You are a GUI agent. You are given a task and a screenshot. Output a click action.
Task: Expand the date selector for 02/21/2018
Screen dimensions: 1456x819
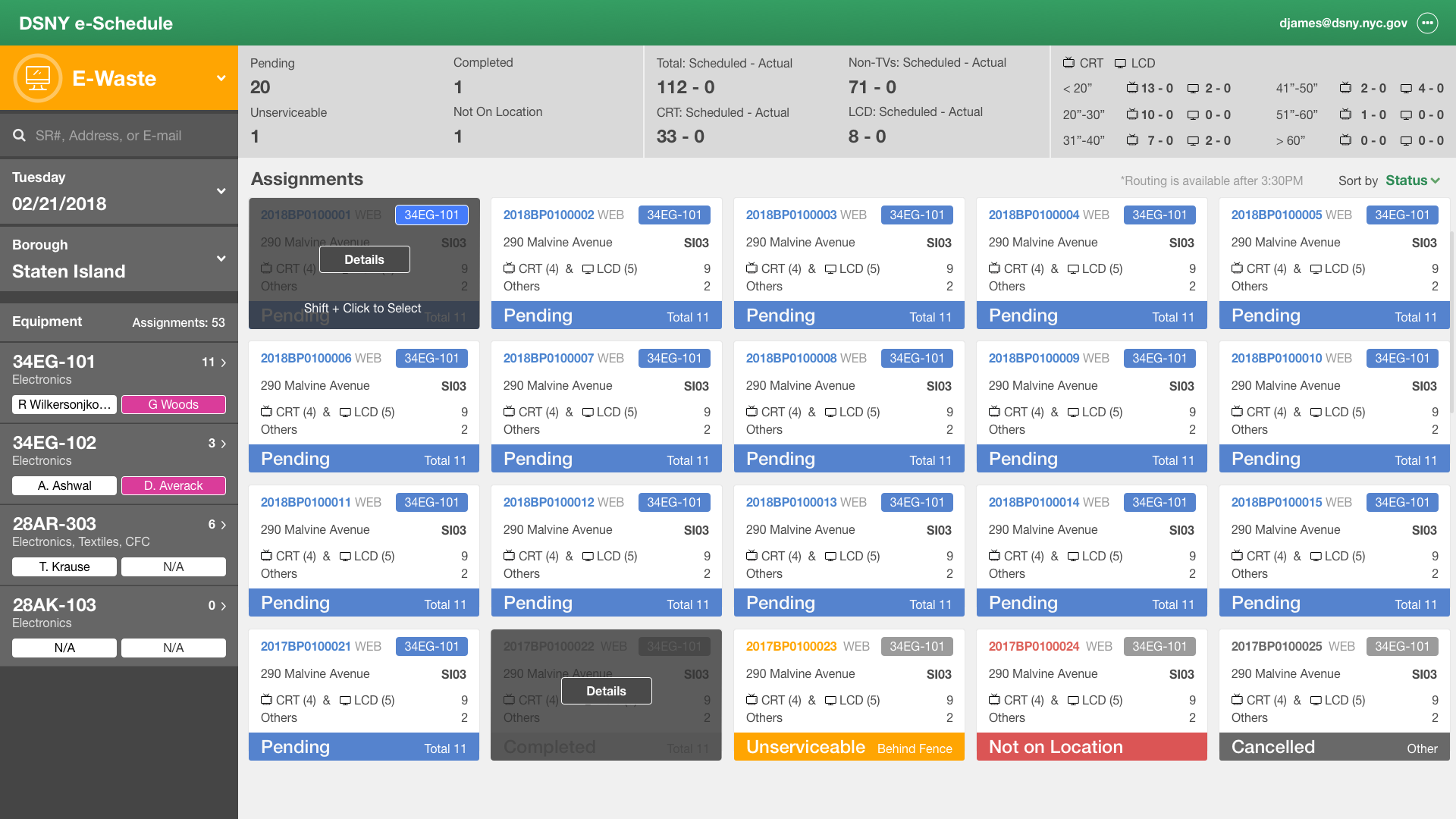pos(221,192)
